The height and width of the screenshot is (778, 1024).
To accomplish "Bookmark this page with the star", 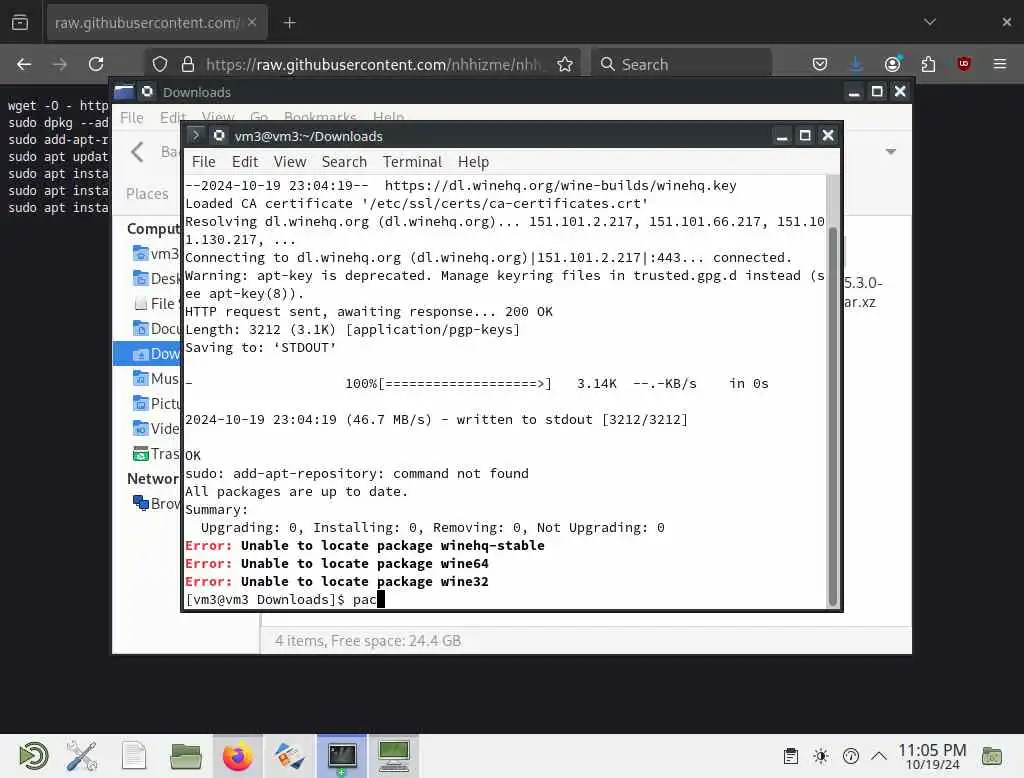I will 565,64.
